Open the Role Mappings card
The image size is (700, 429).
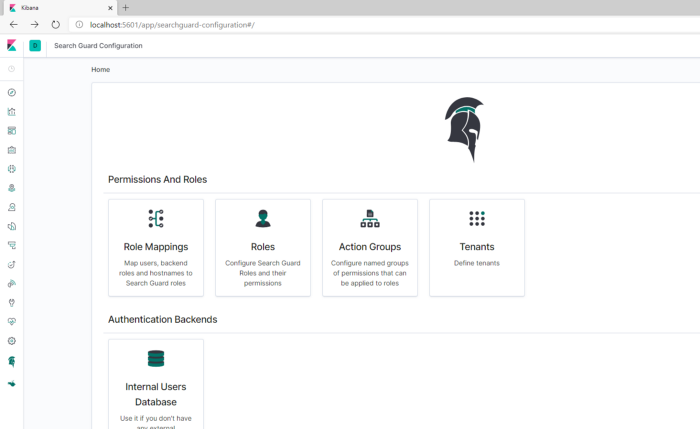156,248
